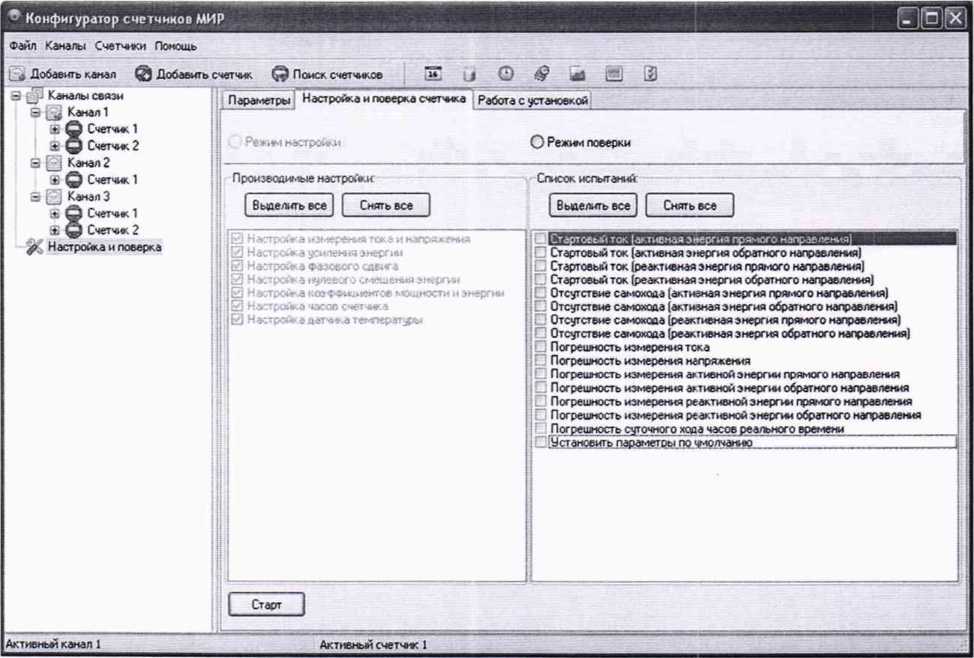This screenshot has width=974, height=658.
Task: Select Счетчик 1 meter icon under Канал 3
Action: [x=74, y=213]
